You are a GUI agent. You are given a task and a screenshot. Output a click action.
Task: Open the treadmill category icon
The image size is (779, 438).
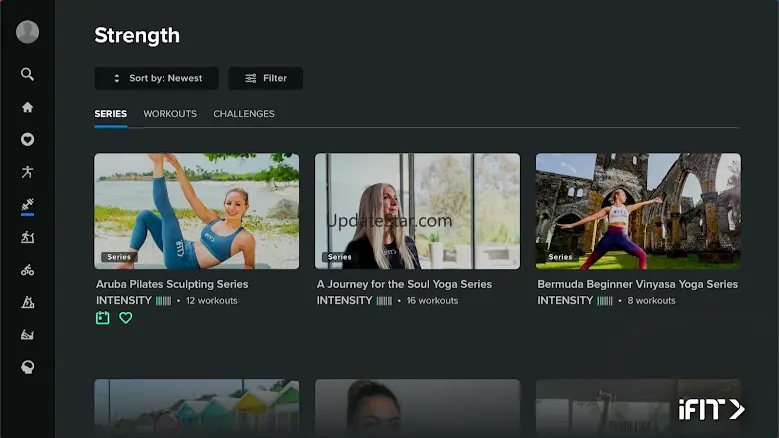27,237
